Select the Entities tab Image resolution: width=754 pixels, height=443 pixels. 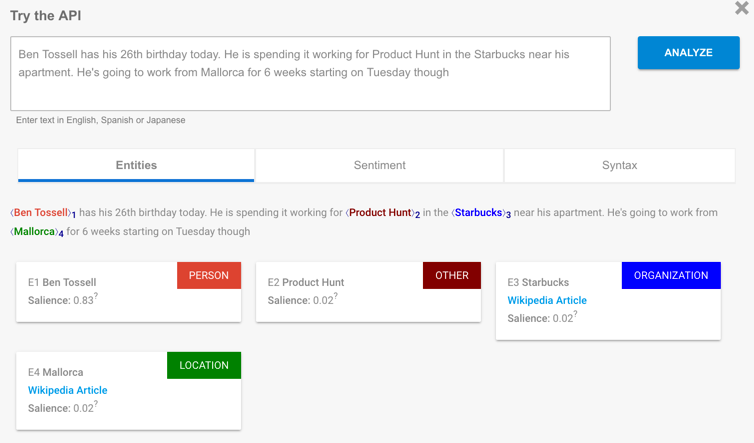pyautogui.click(x=136, y=165)
